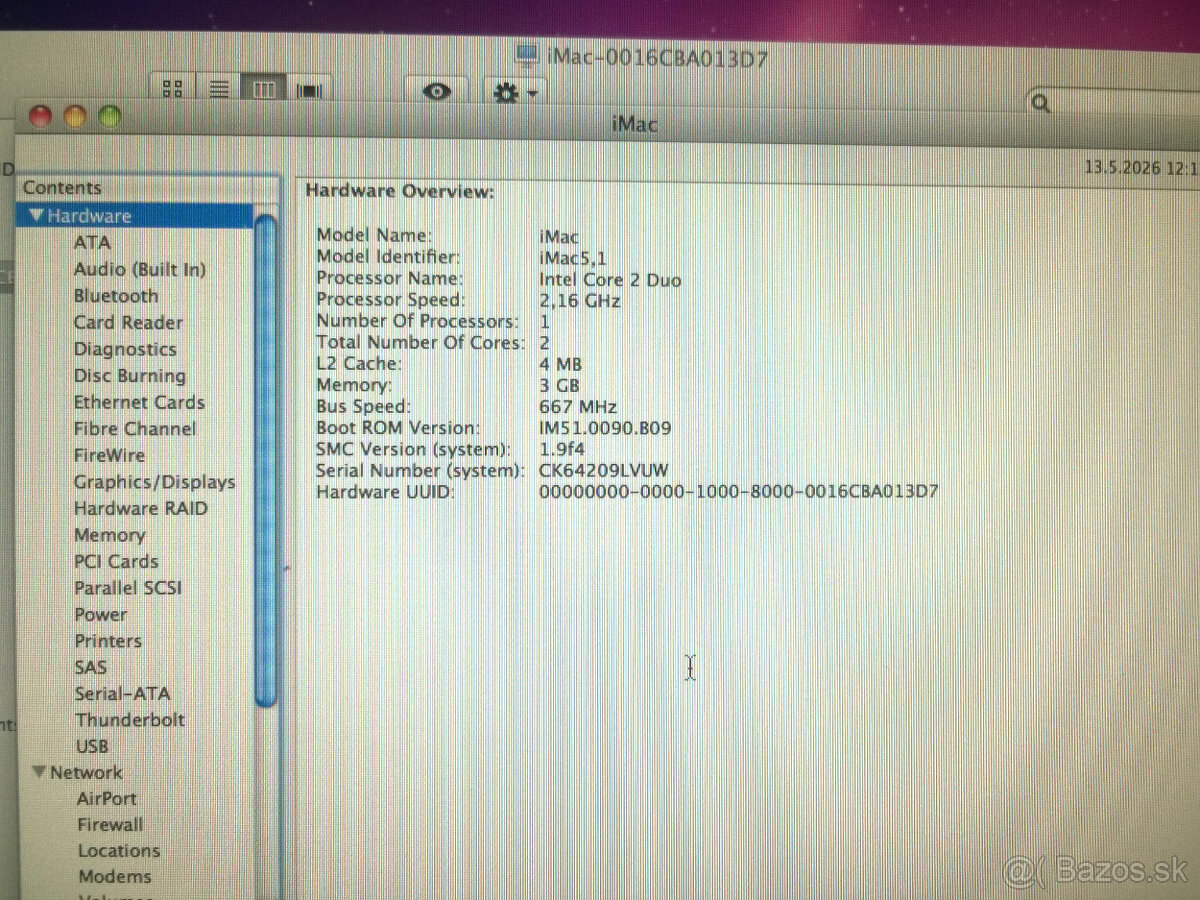Select Disc Burning entry

[129, 376]
